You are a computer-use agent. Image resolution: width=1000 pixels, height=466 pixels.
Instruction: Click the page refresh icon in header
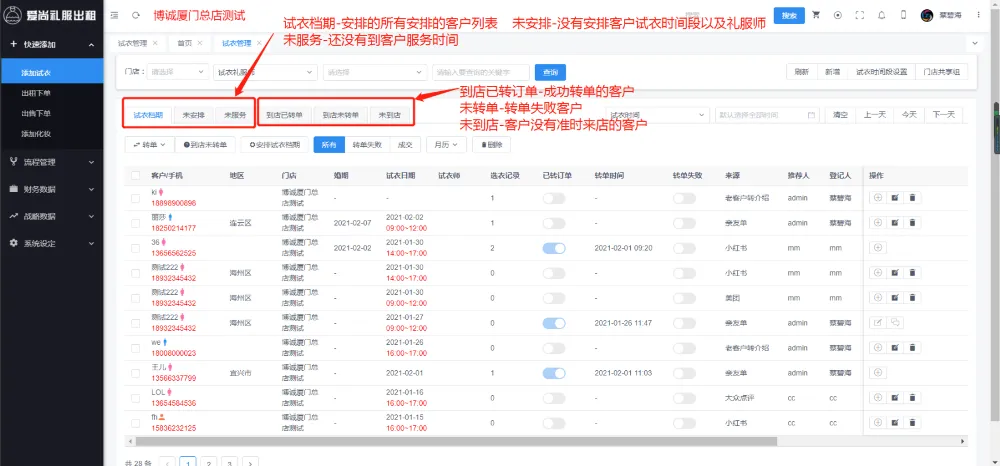tap(135, 15)
